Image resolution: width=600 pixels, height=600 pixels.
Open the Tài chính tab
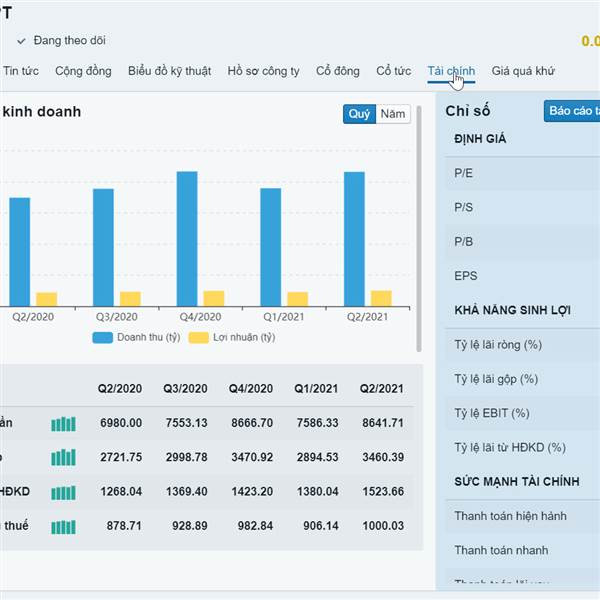pos(451,71)
